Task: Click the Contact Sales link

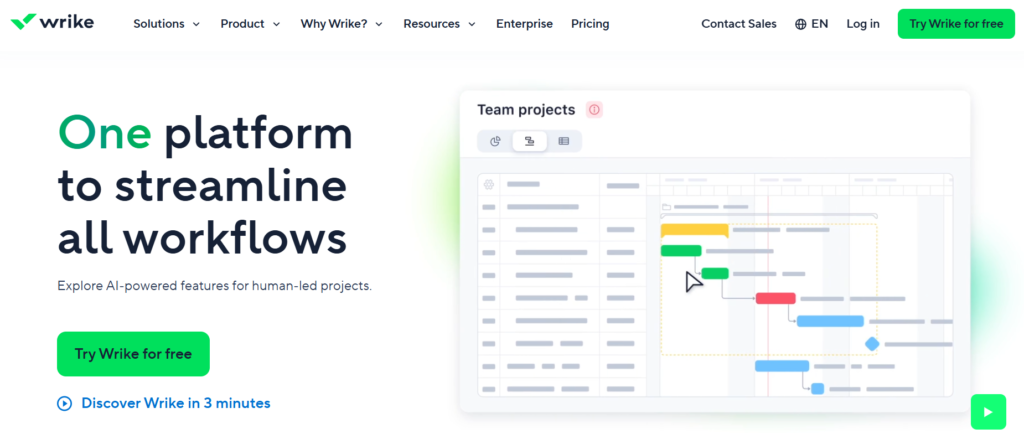Action: 738,24
